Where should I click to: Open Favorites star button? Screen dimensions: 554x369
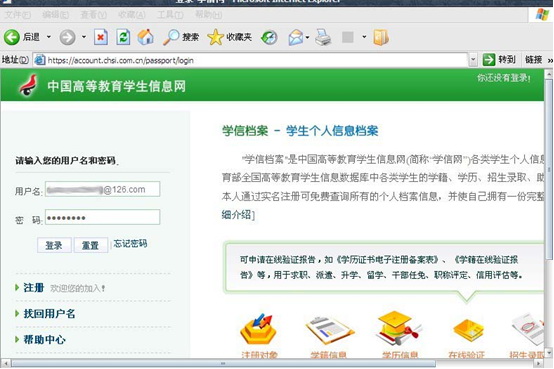point(230,37)
